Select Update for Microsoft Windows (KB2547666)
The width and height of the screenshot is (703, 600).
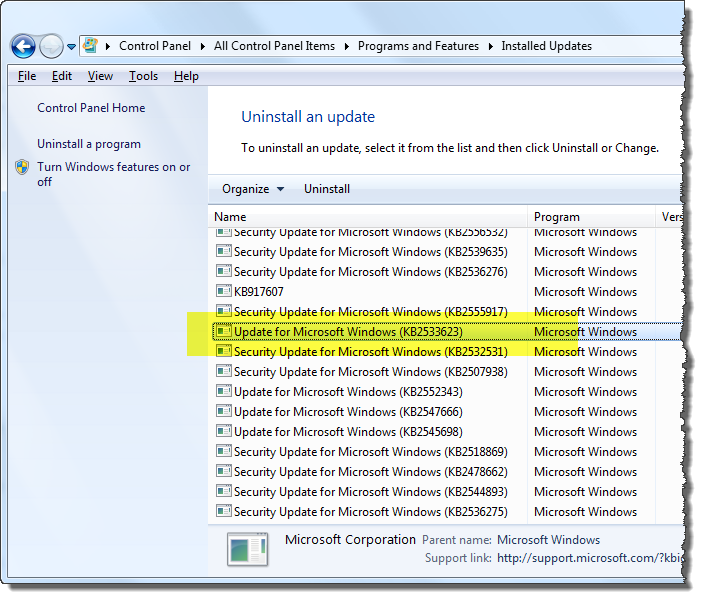pos(348,412)
